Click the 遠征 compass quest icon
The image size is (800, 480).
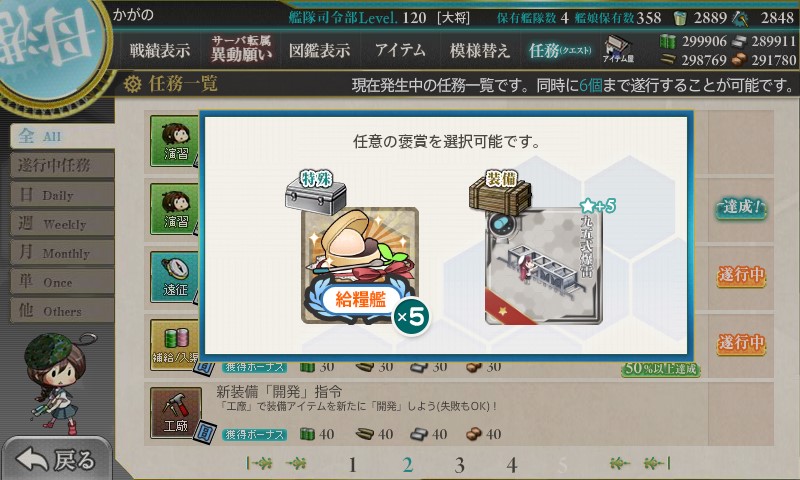point(174,277)
